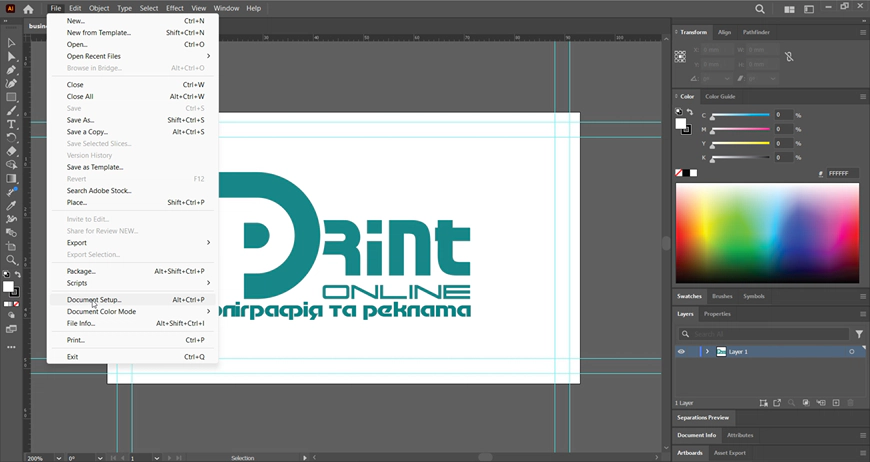Image resolution: width=870 pixels, height=462 pixels.
Task: Click Create New Sublayer icon
Action: (x=821, y=403)
